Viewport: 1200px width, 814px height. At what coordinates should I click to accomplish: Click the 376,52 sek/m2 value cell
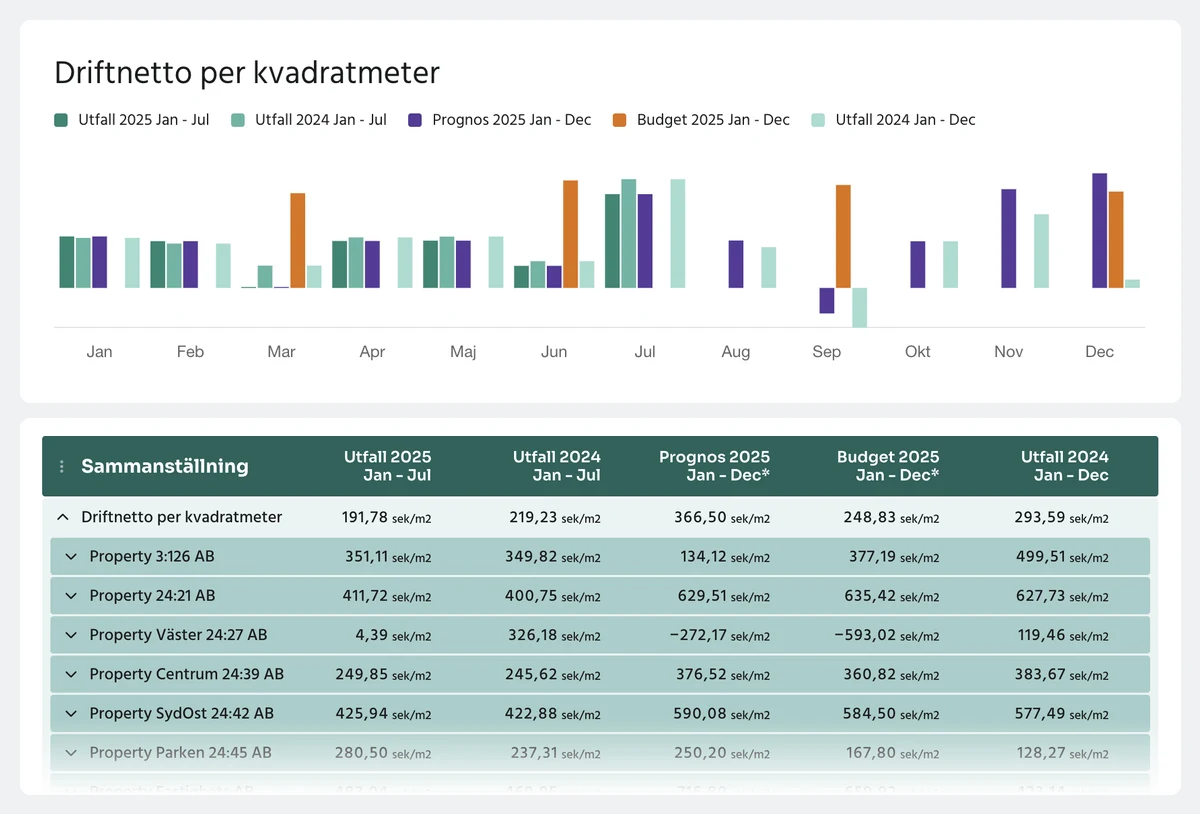pos(723,674)
